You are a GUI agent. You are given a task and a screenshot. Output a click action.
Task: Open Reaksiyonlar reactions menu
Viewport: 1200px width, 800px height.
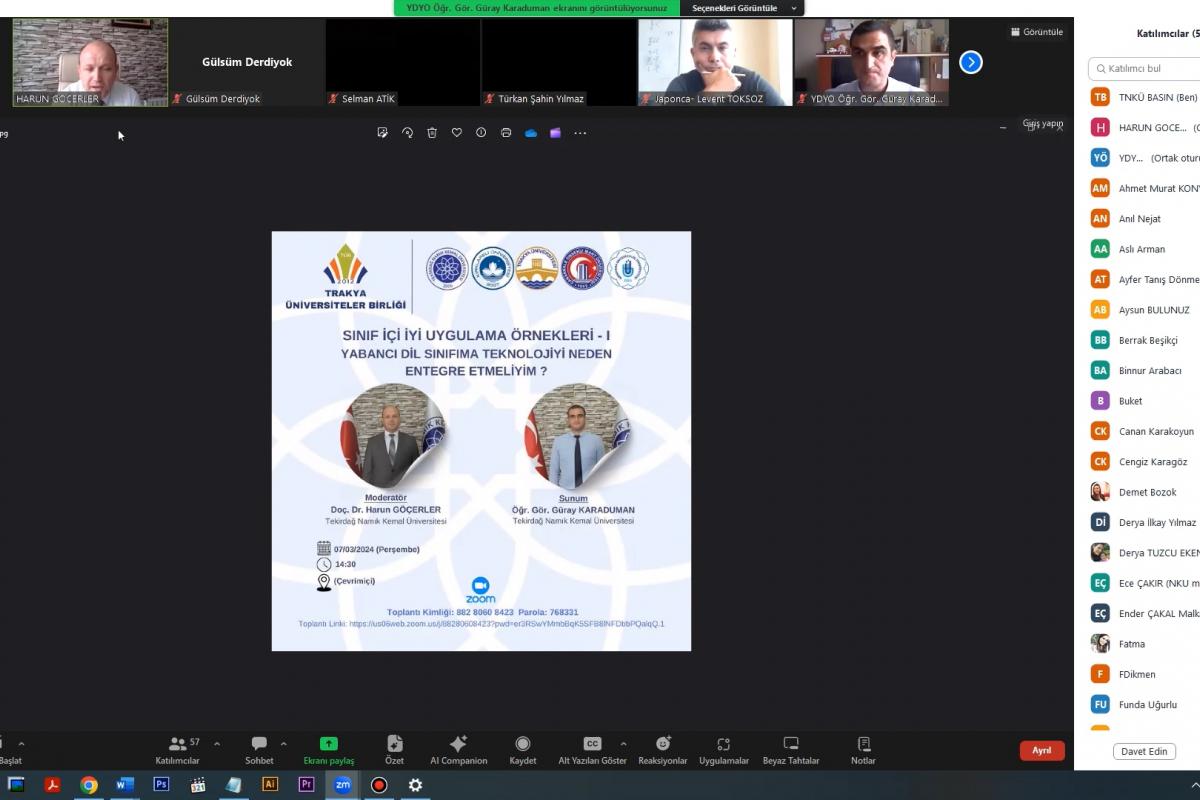tap(663, 750)
